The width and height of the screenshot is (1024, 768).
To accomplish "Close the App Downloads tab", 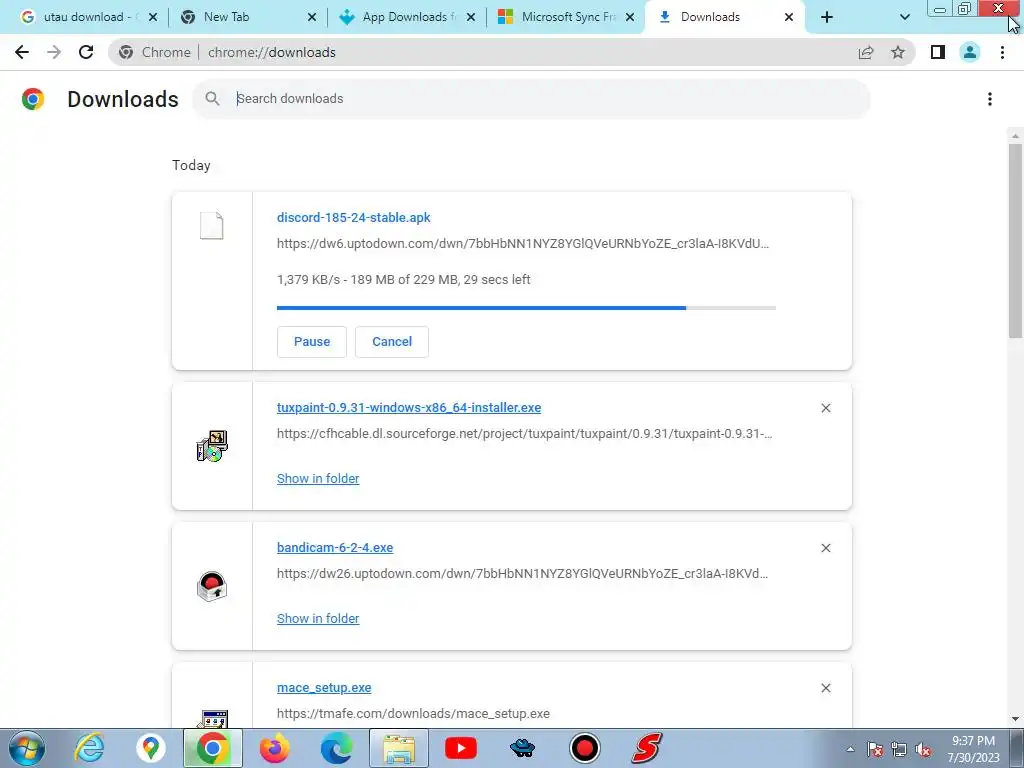I will point(471,17).
